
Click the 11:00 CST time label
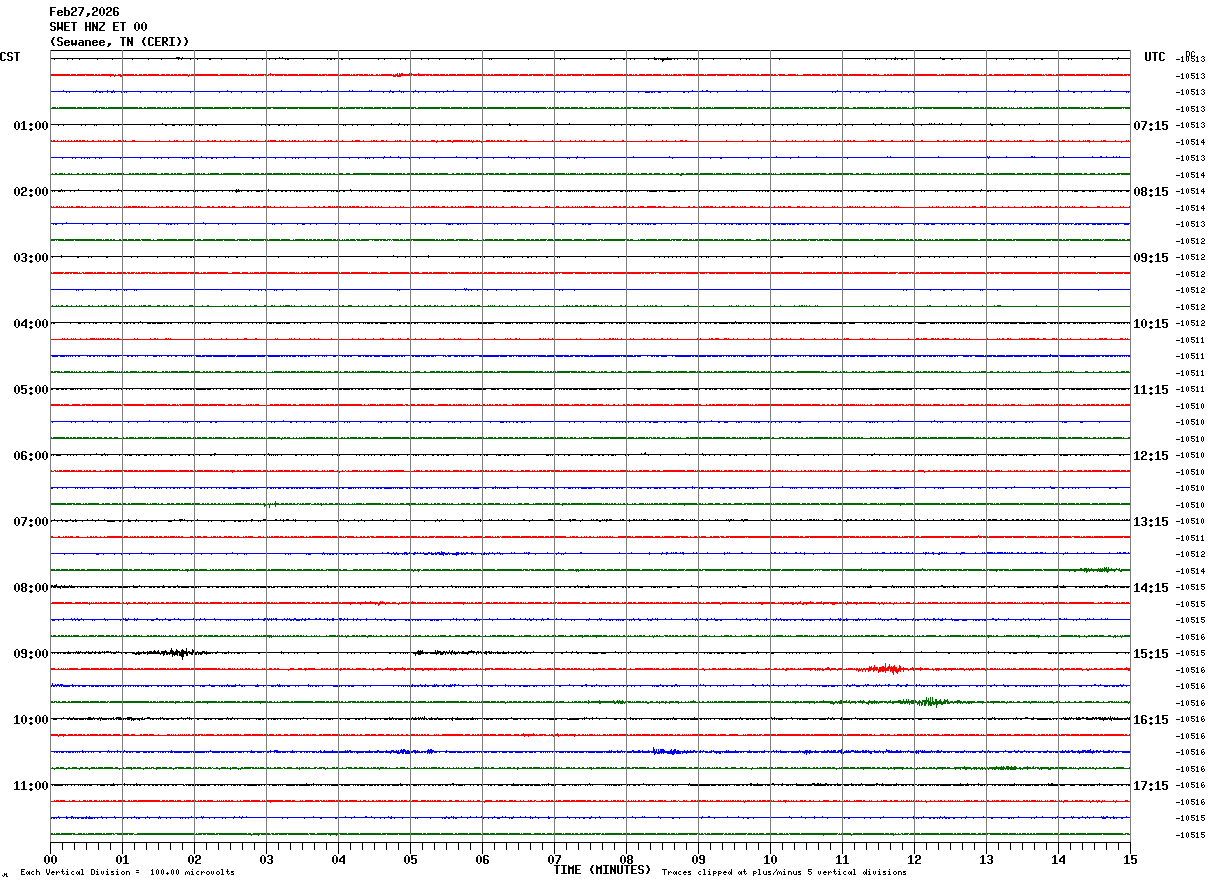coord(30,786)
